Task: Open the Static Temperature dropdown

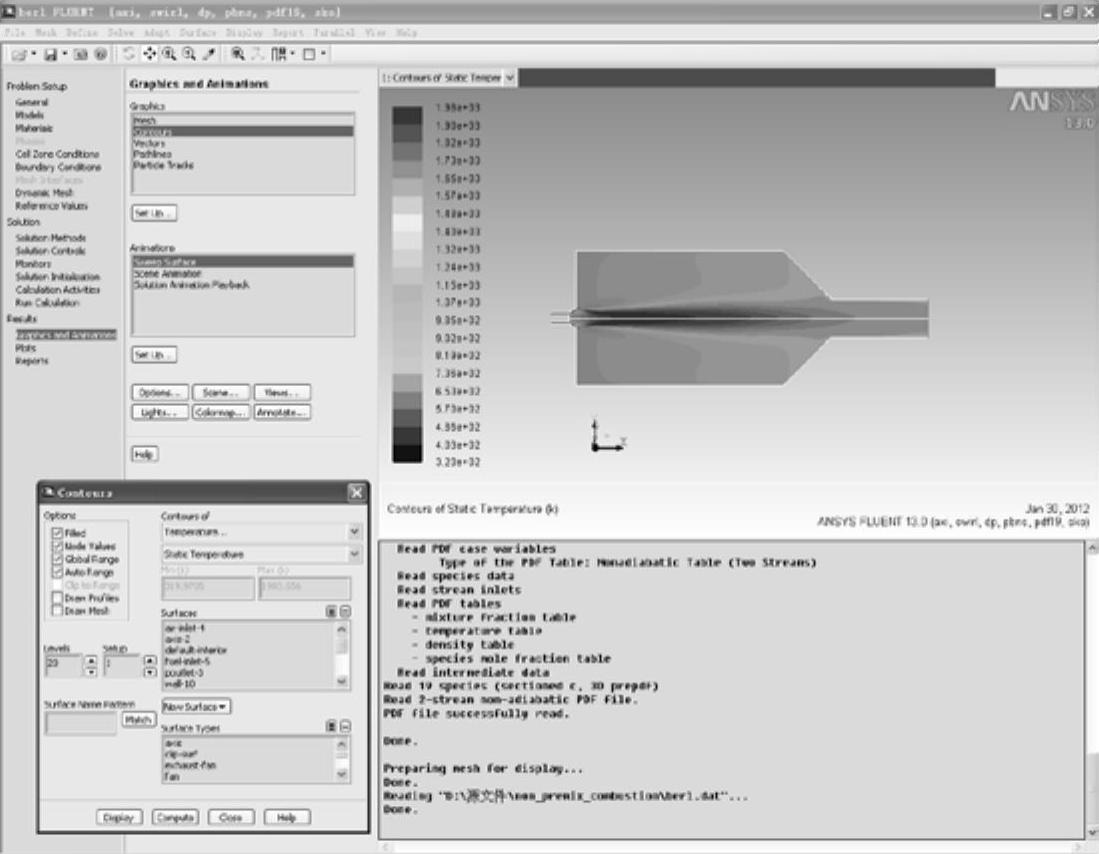Action: (x=354, y=554)
